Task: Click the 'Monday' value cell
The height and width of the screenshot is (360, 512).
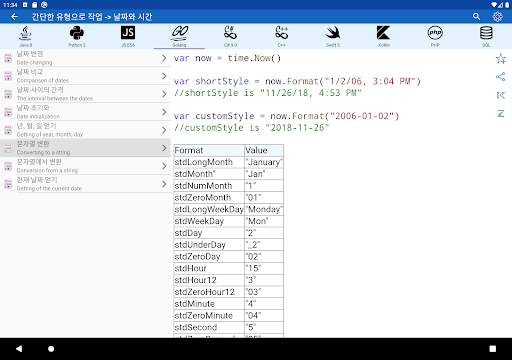Action: point(264,209)
